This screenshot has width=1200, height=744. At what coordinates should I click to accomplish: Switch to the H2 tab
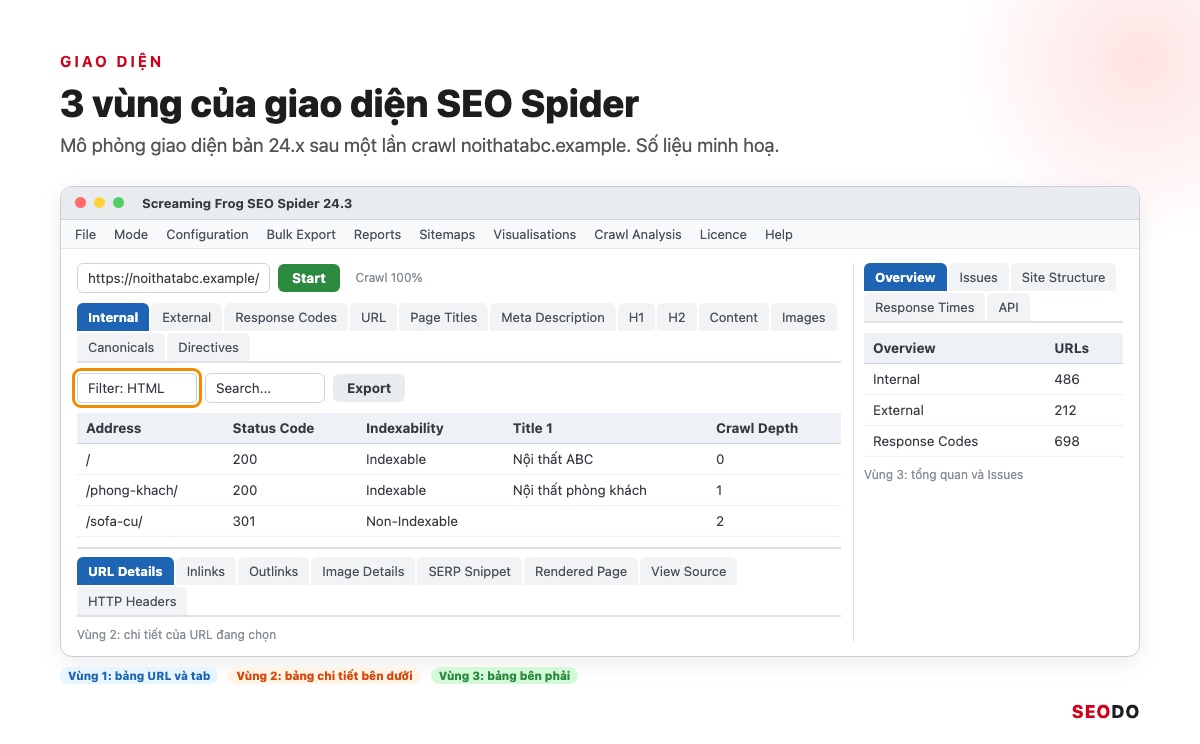pos(677,318)
